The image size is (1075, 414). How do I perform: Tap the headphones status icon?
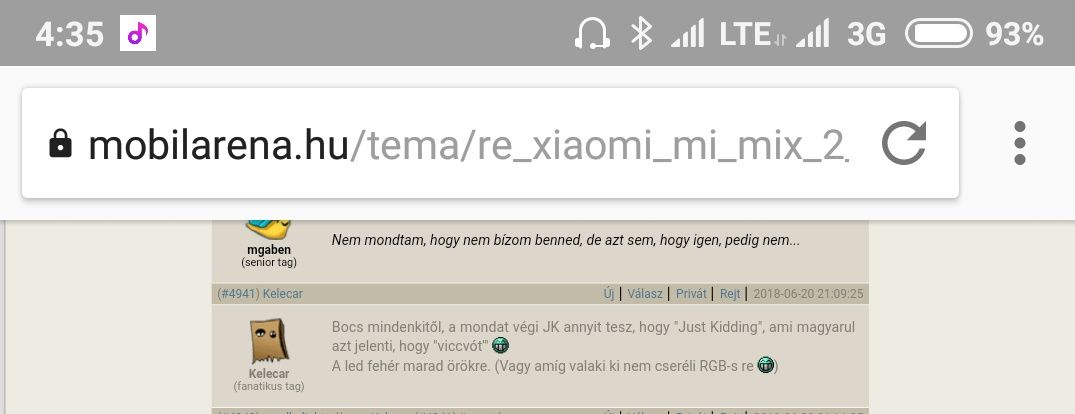(x=592, y=34)
